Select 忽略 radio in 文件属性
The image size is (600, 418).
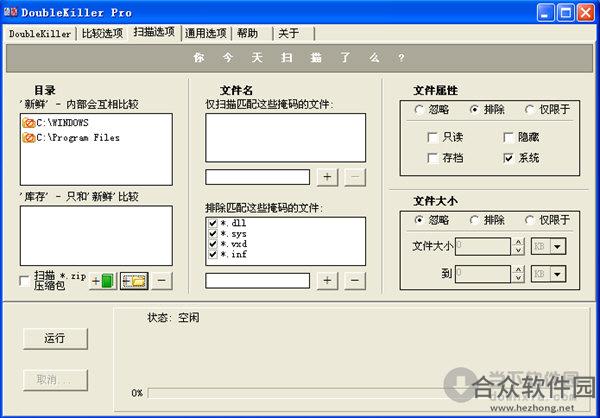pos(419,110)
